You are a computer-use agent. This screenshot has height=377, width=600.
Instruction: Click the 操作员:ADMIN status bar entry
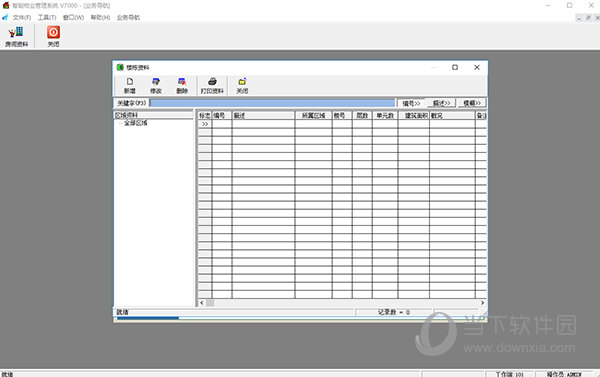(564, 374)
